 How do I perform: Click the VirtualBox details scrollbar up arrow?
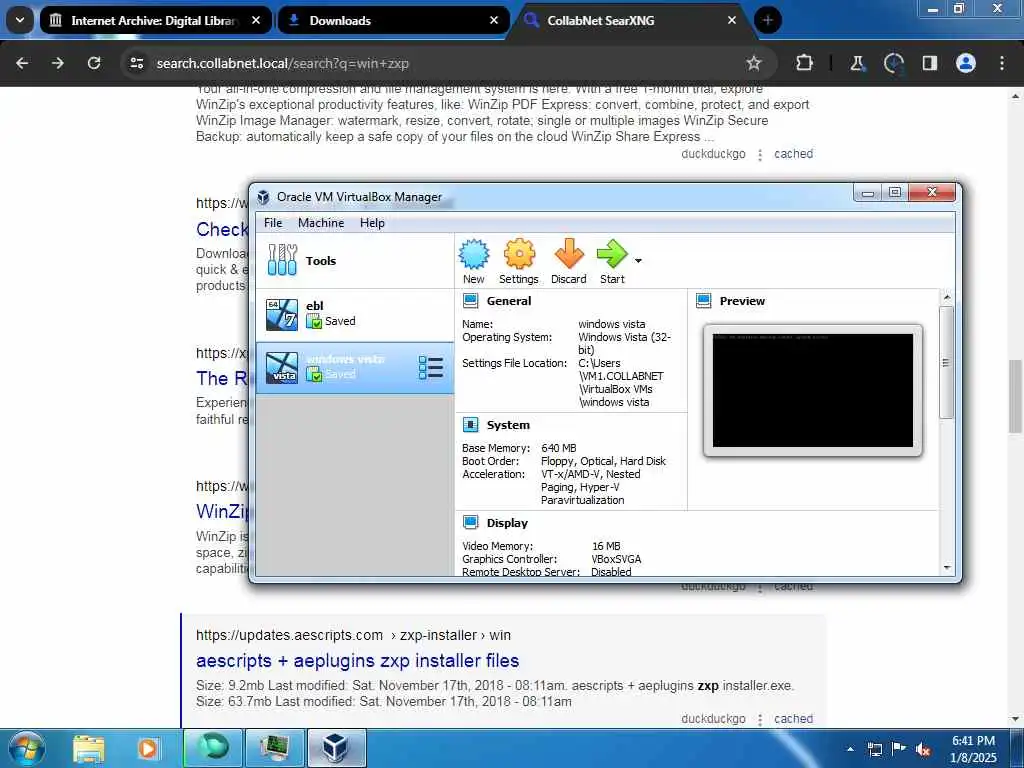click(947, 298)
